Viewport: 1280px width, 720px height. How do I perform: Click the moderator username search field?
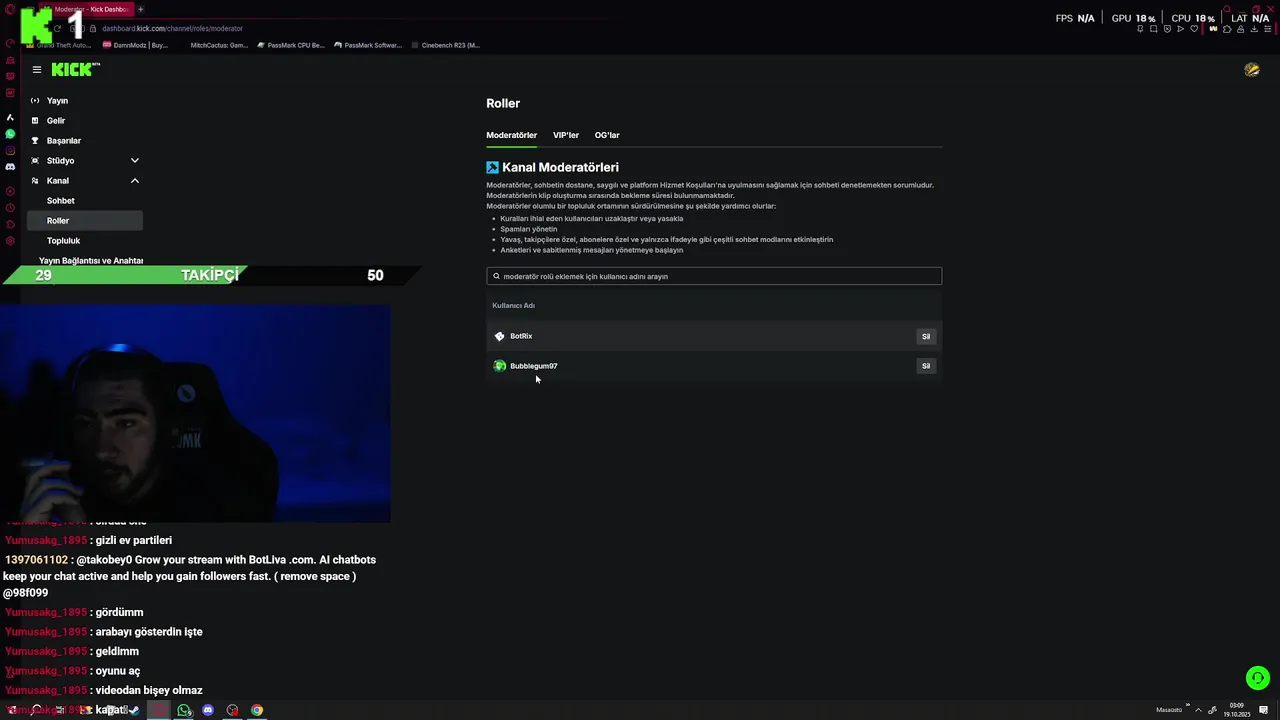714,276
